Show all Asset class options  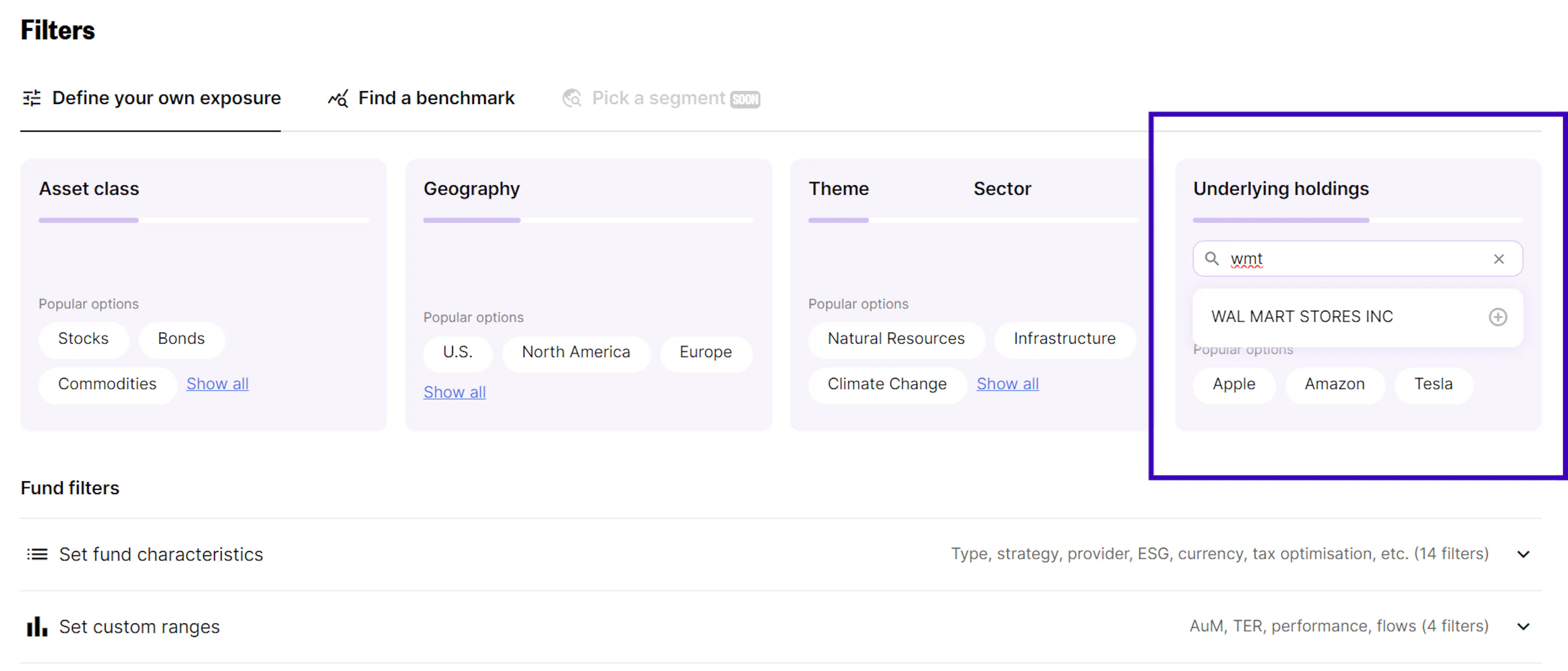tap(217, 384)
